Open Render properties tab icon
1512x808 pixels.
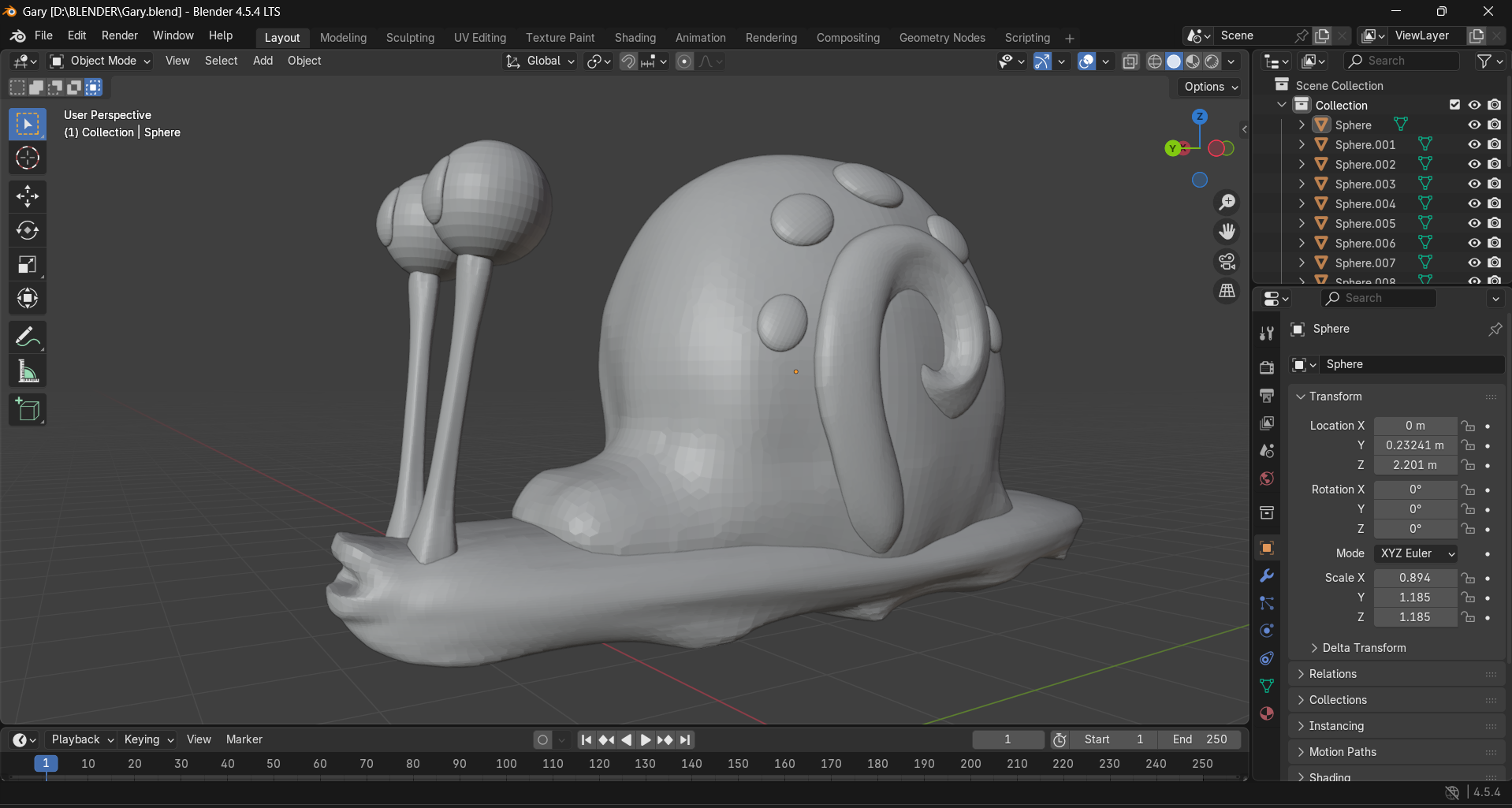click(1267, 367)
